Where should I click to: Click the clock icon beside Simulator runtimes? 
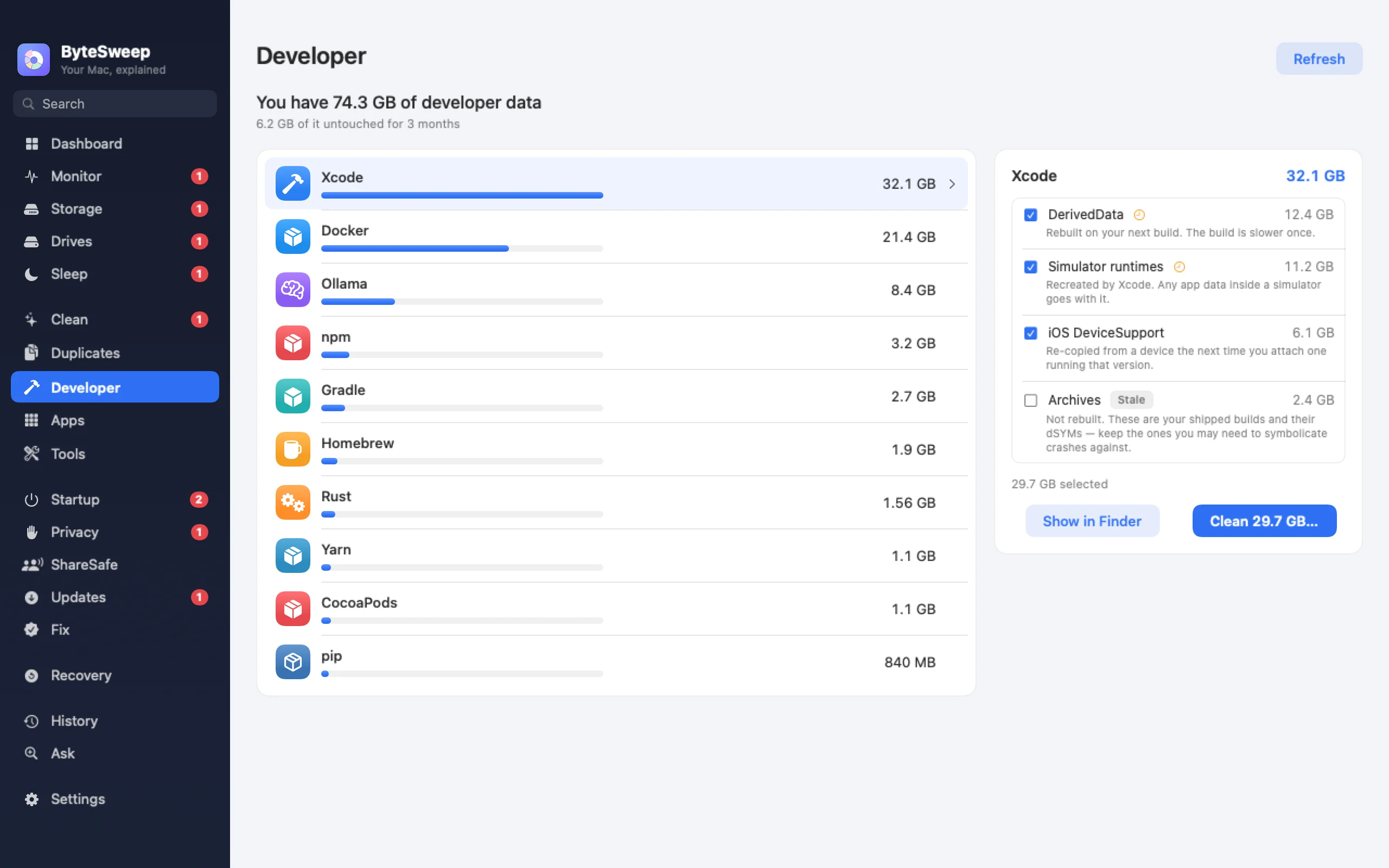pos(1180,267)
